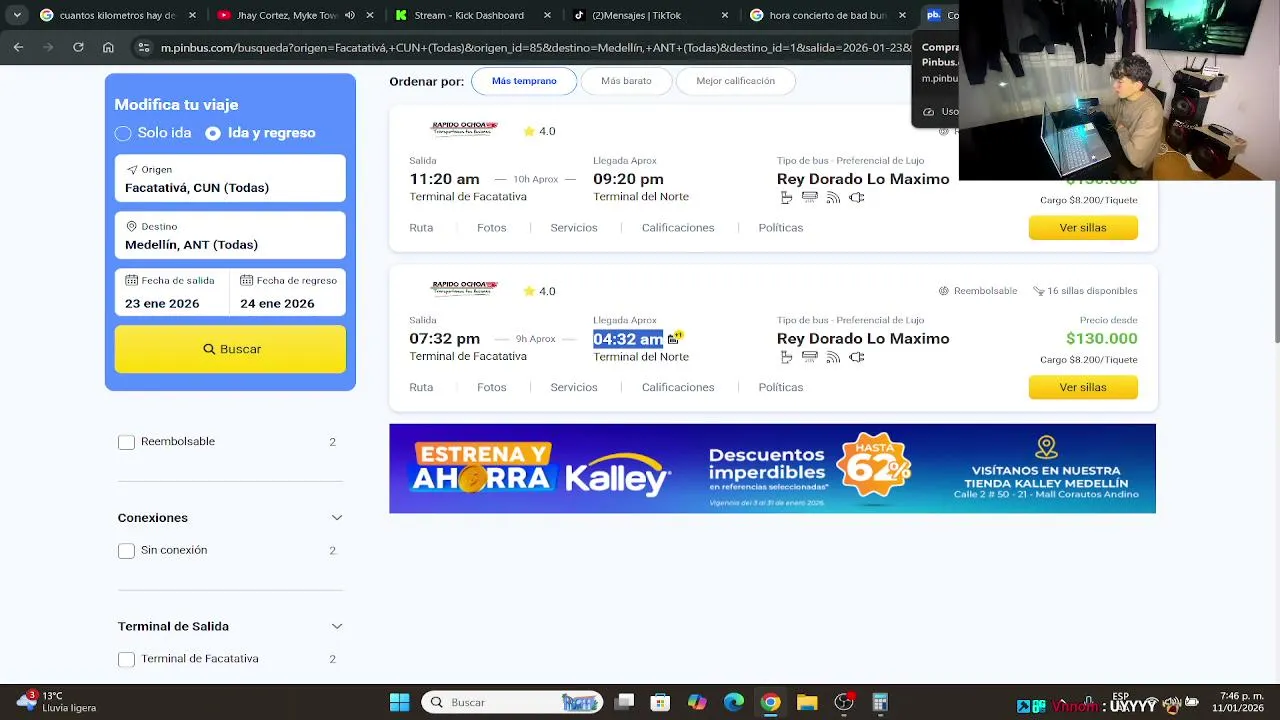
Task: Collapse the Terminal de Salida filter section
Action: pos(337,626)
